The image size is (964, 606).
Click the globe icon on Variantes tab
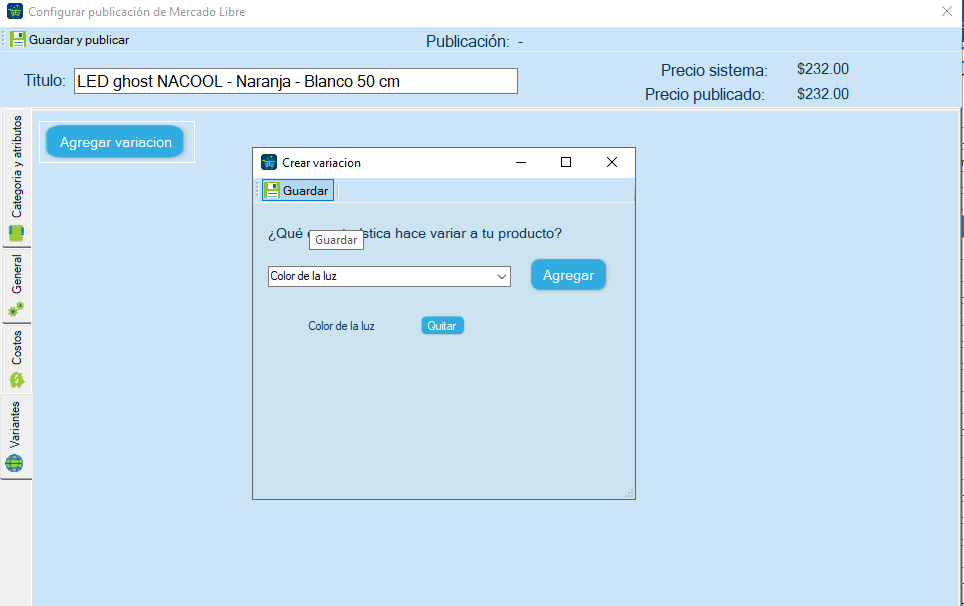point(14,463)
